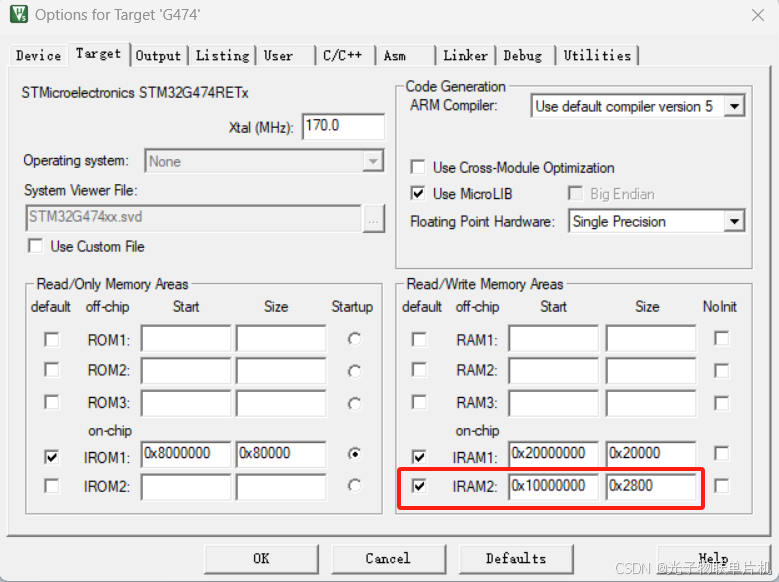Enable Use Cross-Module Optimization
779x582 pixels.
point(418,167)
